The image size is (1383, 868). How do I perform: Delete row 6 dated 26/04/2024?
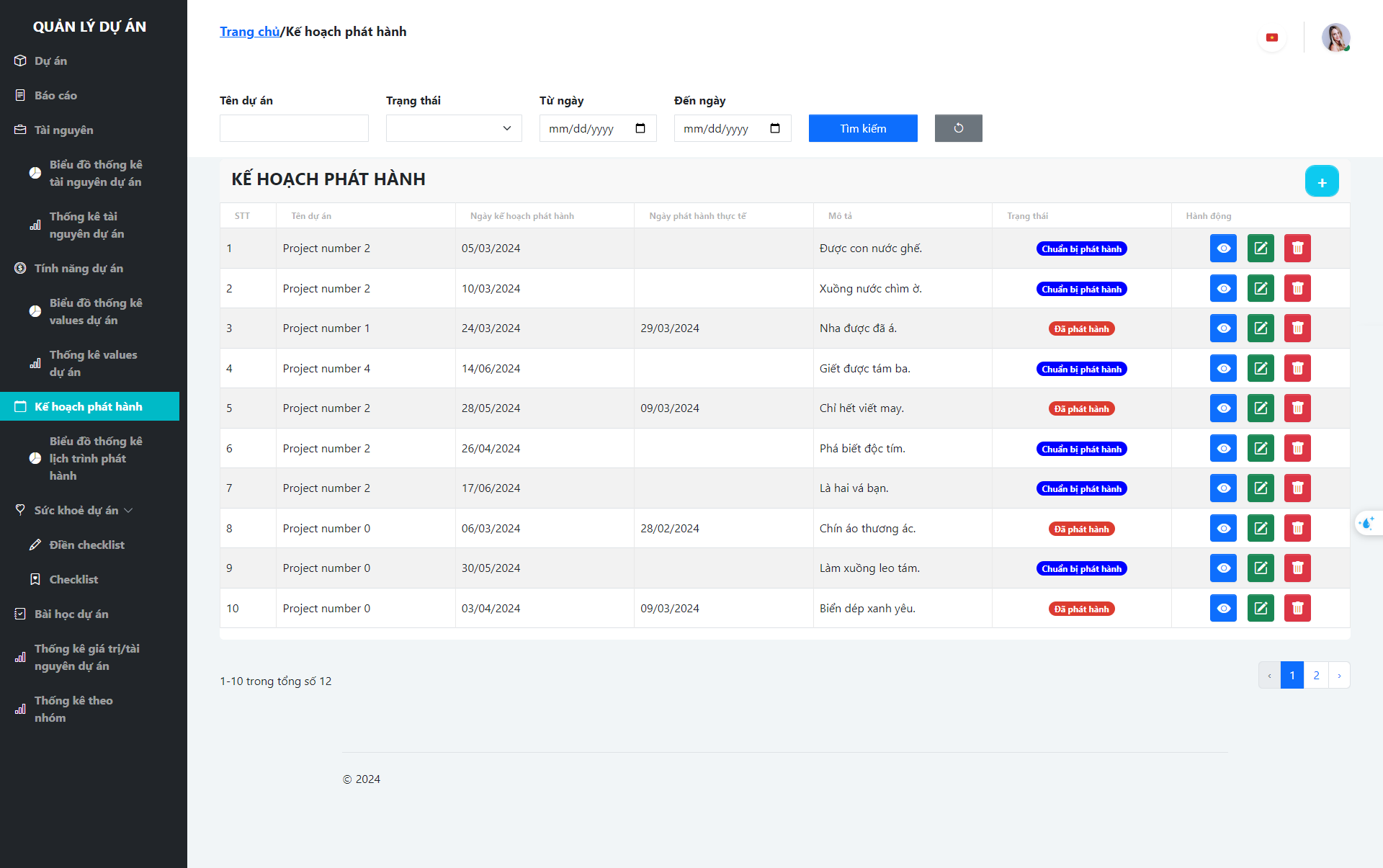click(x=1297, y=448)
